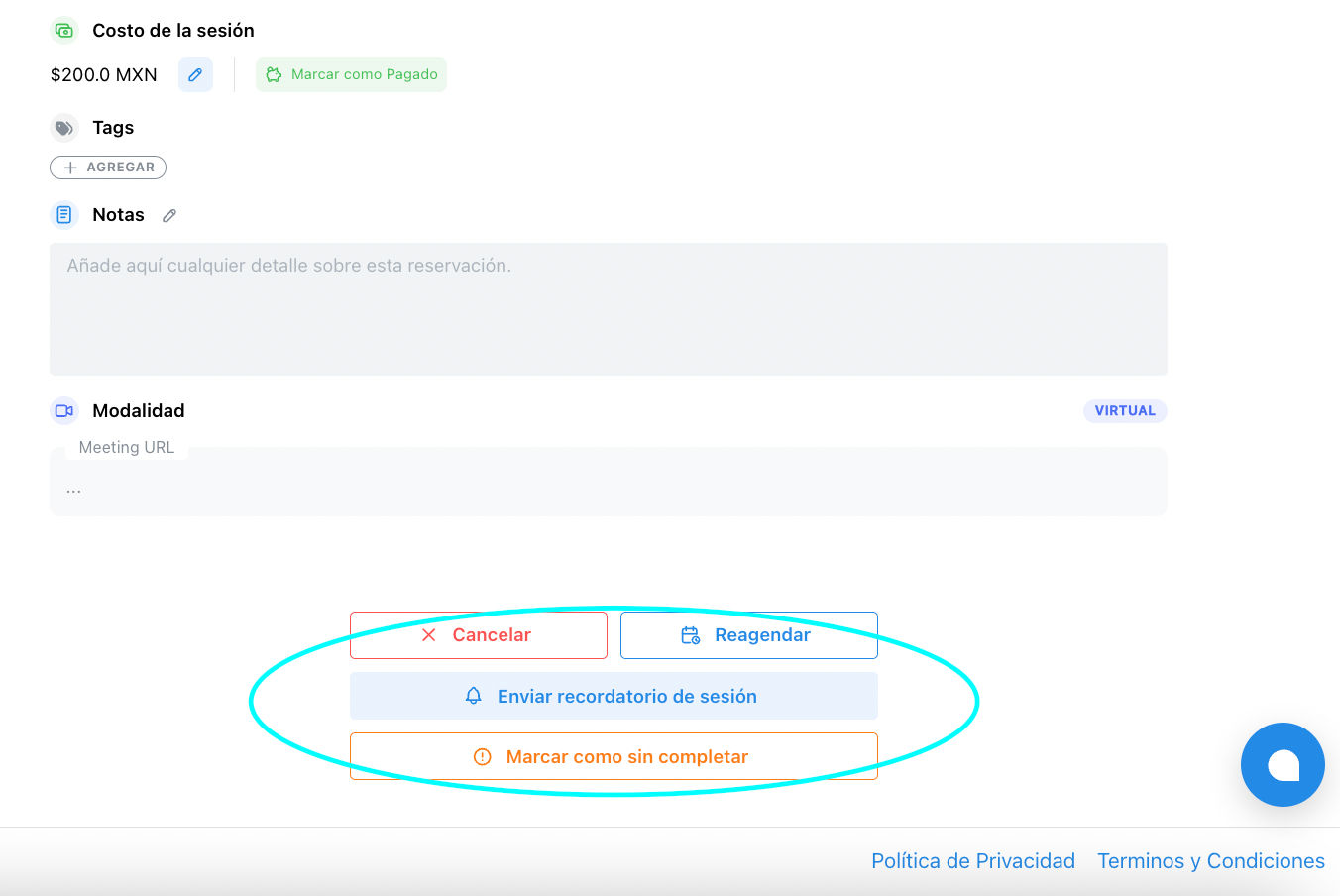The image size is (1340, 896).
Task: Edit notes using the pencil beside Notas
Action: click(169, 216)
